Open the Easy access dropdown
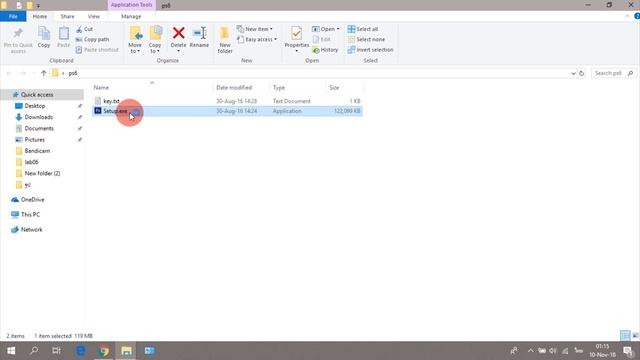Screen dimensions: 640x360 pyautogui.click(x=257, y=40)
